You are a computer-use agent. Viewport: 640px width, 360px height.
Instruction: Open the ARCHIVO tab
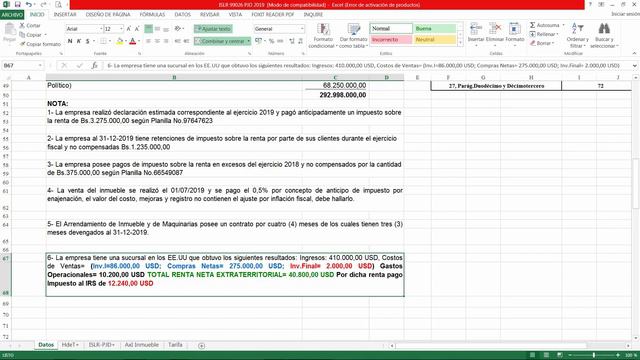[x=12, y=15]
